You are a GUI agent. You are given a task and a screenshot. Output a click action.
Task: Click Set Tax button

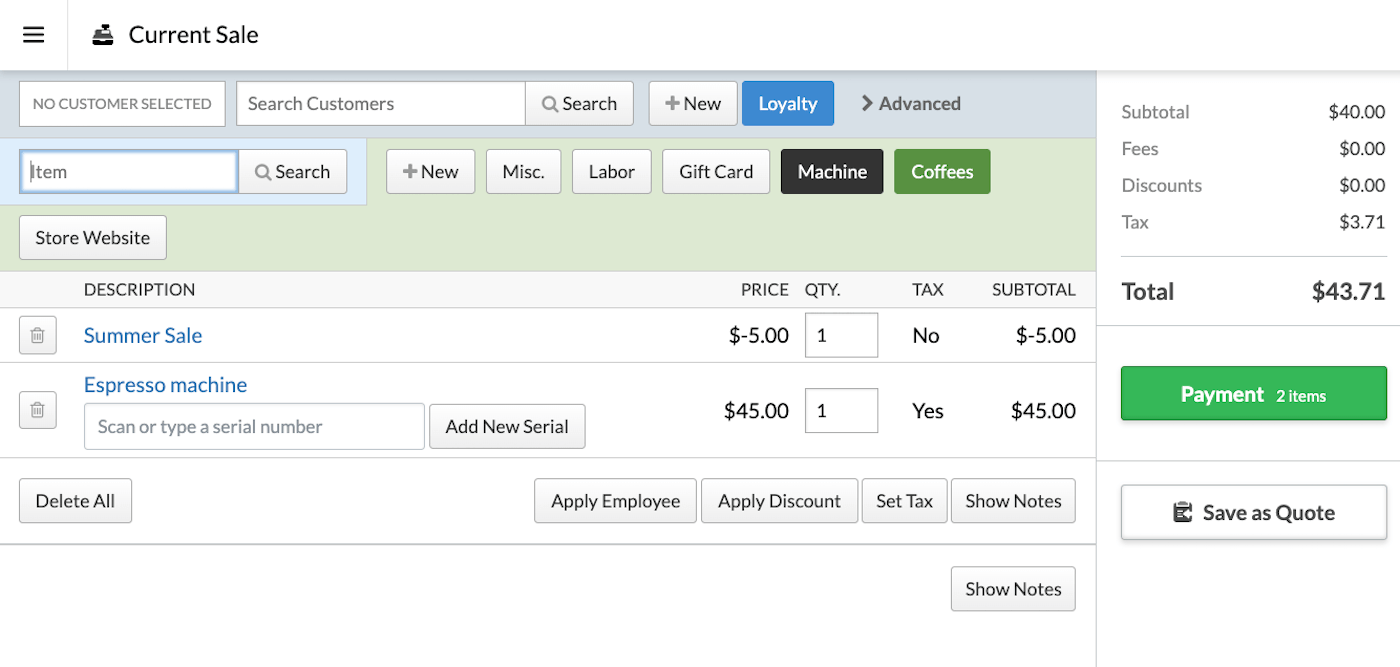point(904,501)
